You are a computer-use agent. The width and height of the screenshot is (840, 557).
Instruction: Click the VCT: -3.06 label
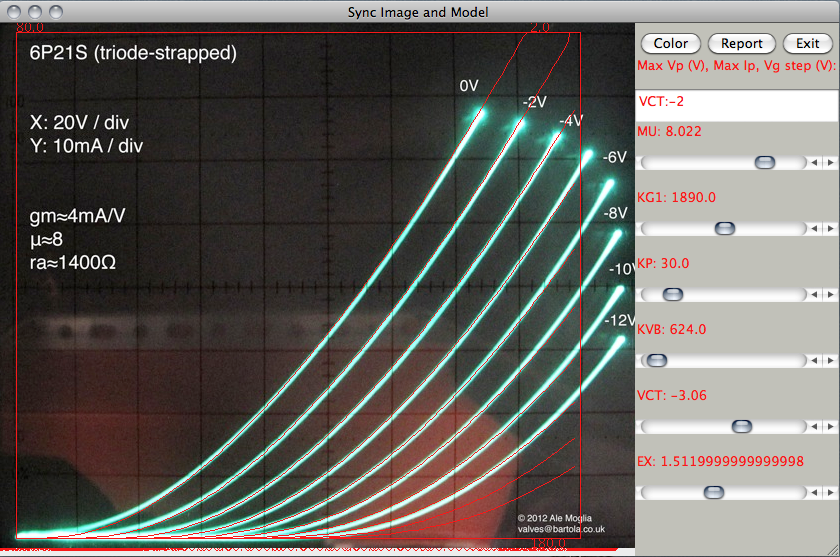point(672,395)
